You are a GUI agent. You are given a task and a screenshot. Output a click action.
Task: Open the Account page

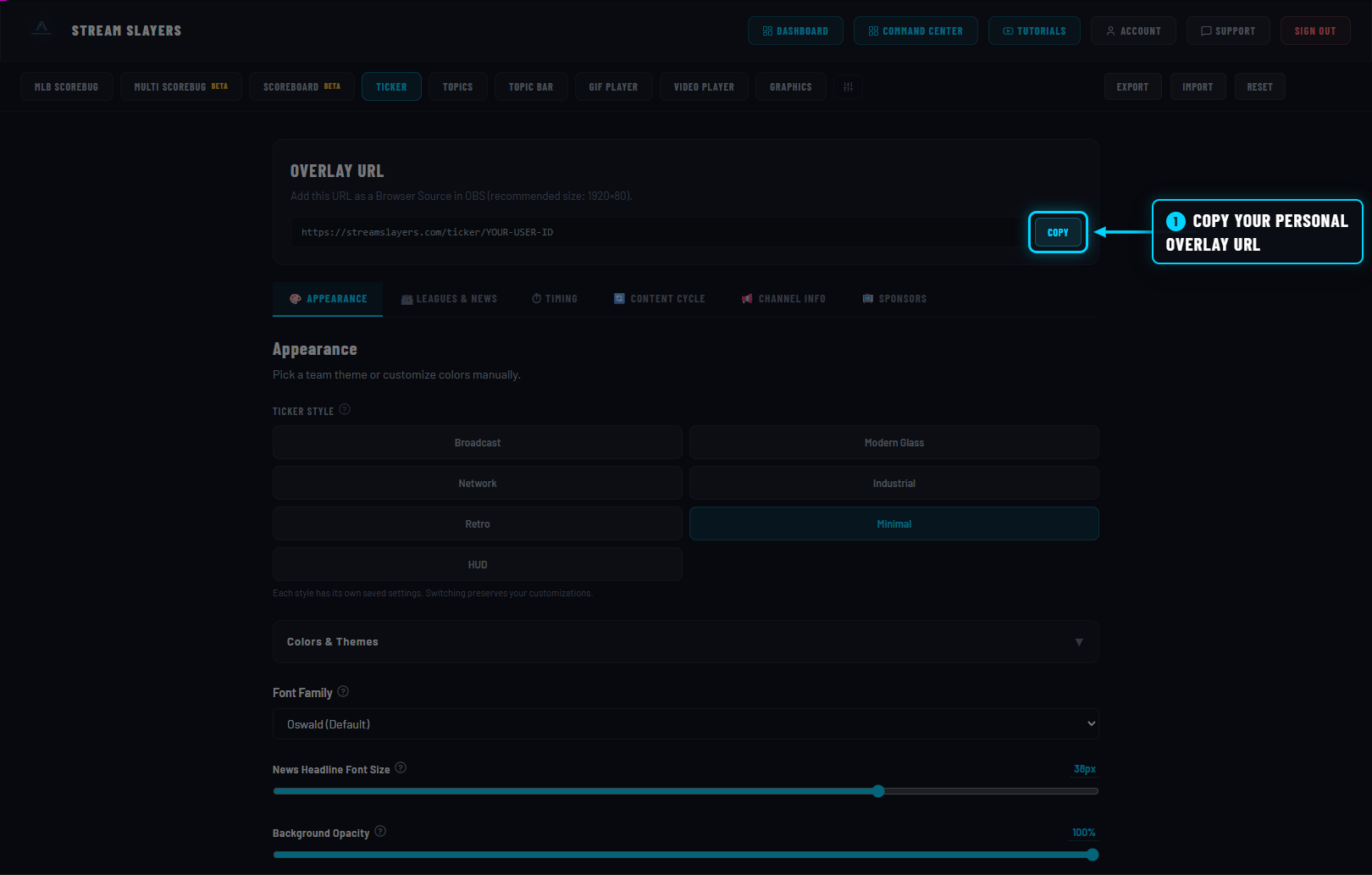point(1133,30)
